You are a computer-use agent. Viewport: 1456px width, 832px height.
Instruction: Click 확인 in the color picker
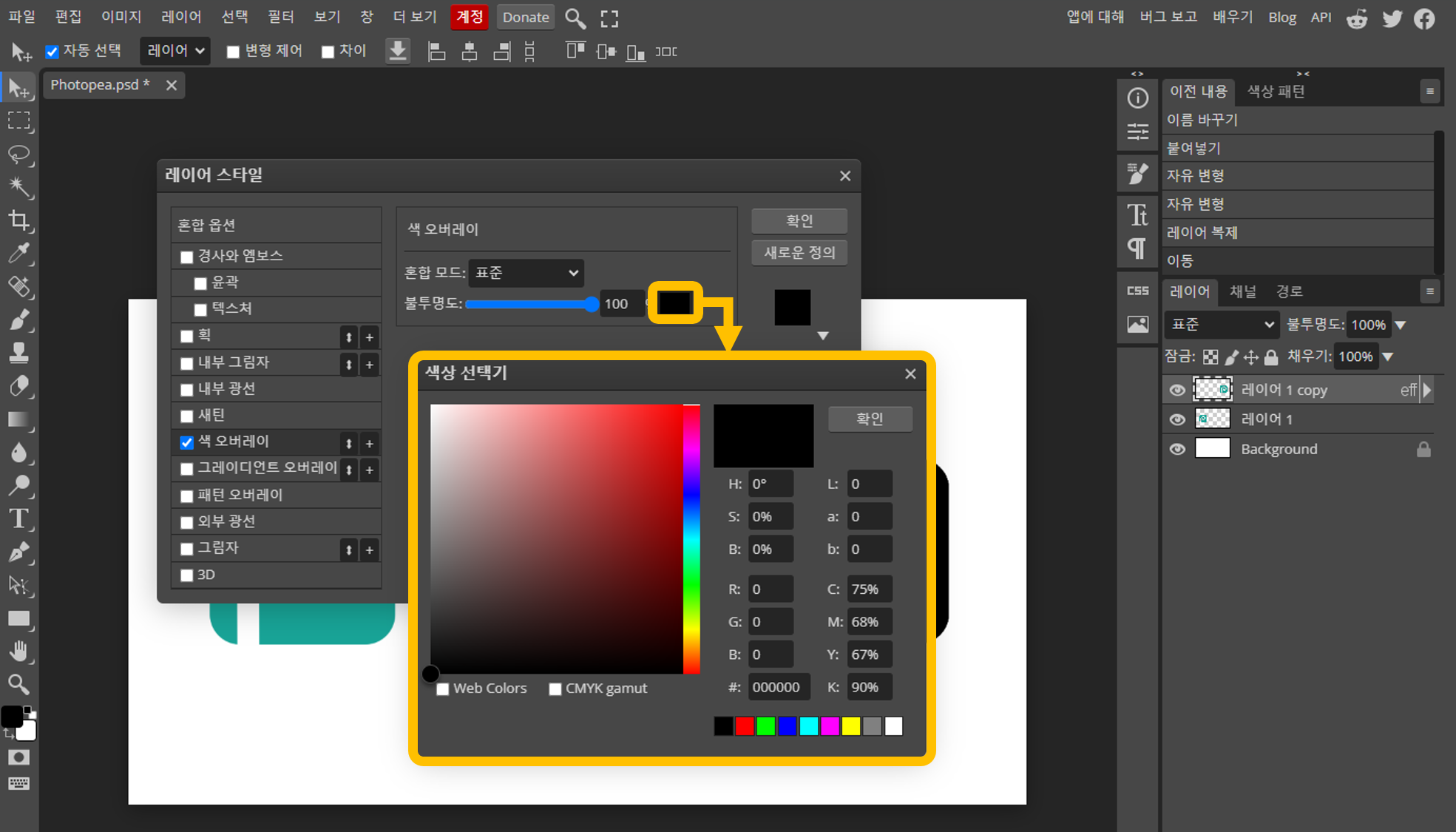pos(870,419)
